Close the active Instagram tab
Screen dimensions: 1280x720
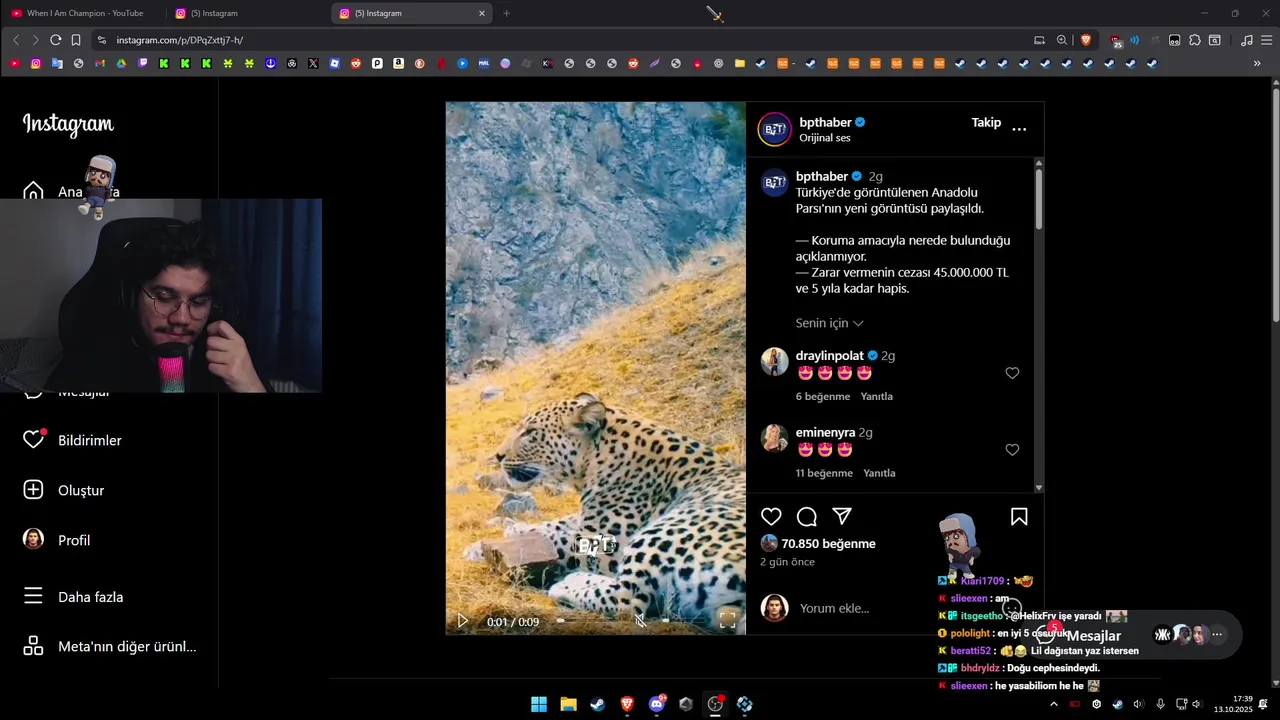pos(481,13)
